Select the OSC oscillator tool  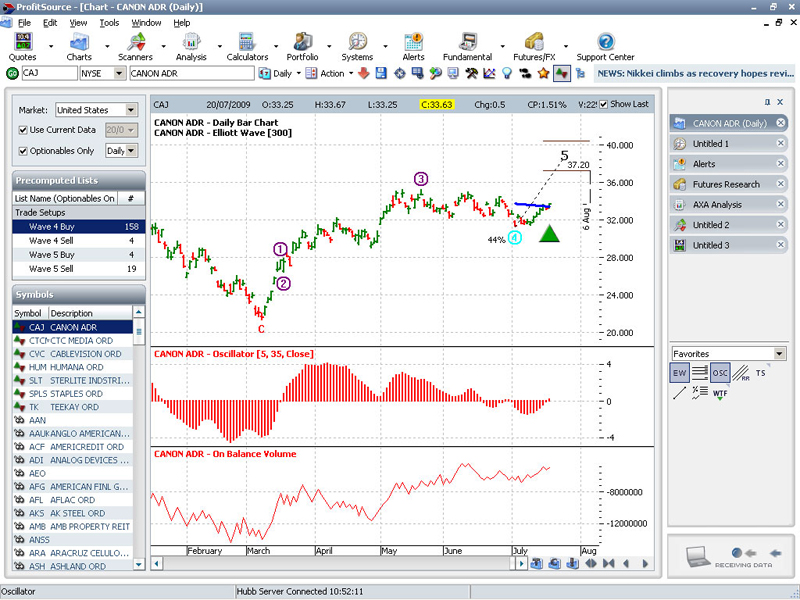point(720,373)
